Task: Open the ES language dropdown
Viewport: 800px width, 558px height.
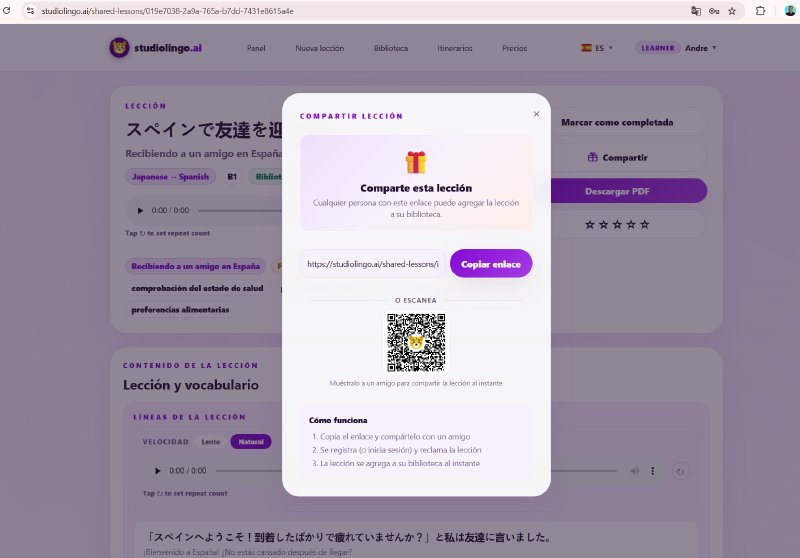Action: point(597,48)
